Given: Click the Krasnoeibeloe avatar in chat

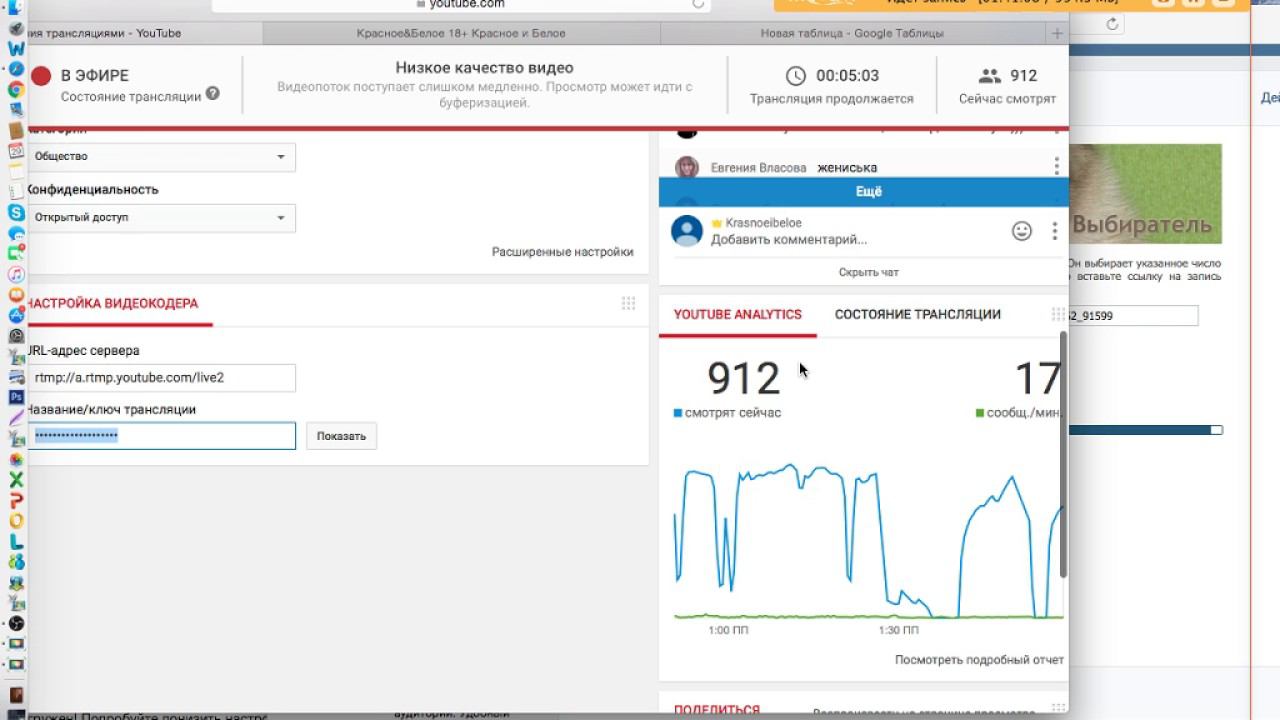Looking at the screenshot, I should tap(687, 231).
